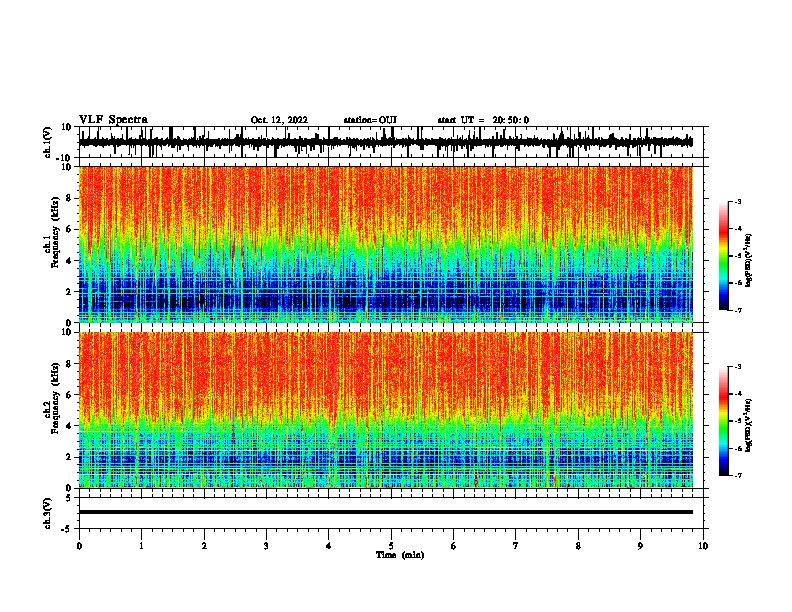Screen dimensions: 792x612
Task: Click the "4" kHz tick on ch.2 spectrogram
Action: tap(69, 426)
